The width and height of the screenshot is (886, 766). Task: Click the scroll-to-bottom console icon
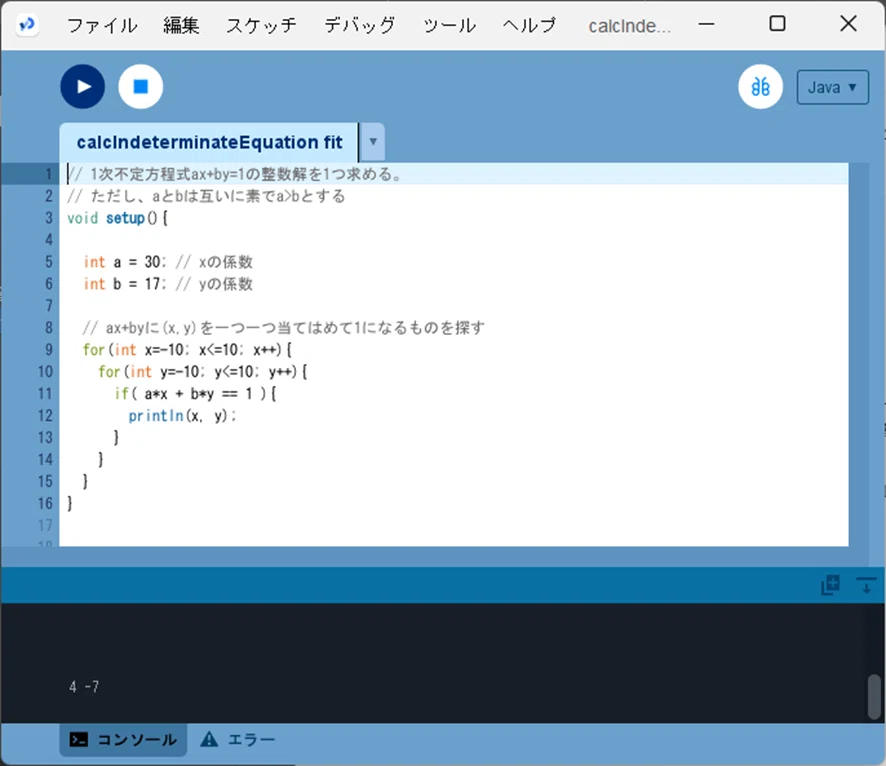pos(866,585)
